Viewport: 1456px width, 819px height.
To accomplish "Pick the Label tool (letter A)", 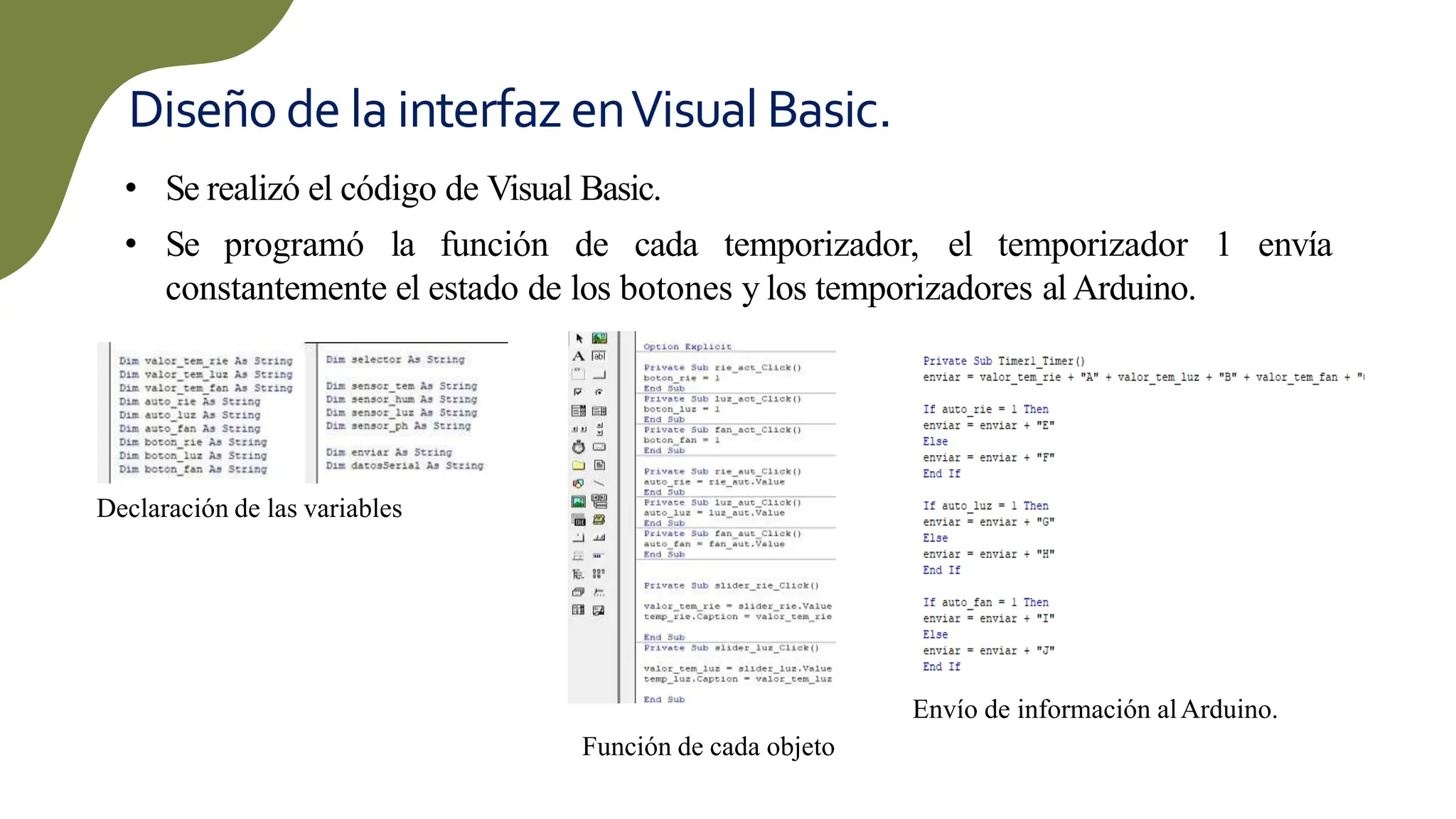I will tap(579, 356).
